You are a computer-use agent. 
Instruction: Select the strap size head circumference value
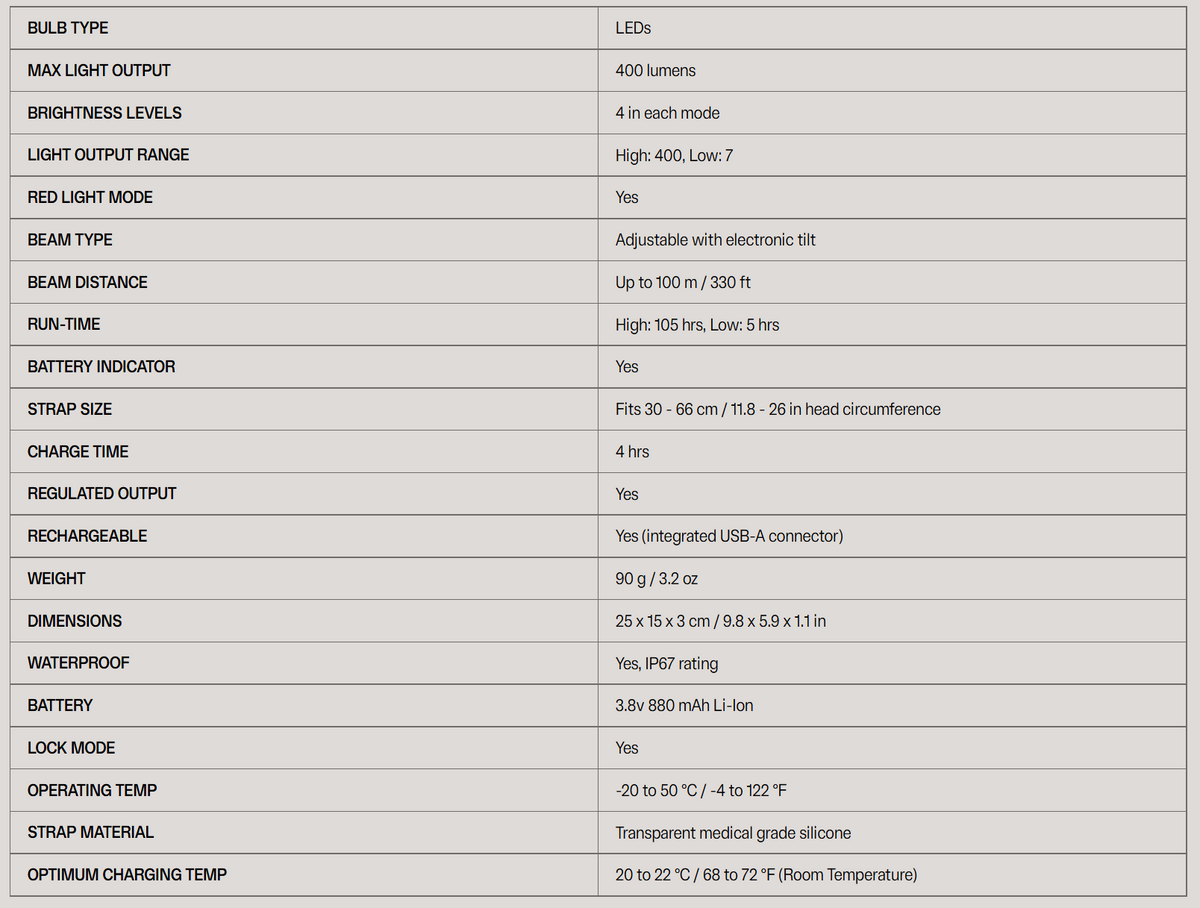[777, 409]
